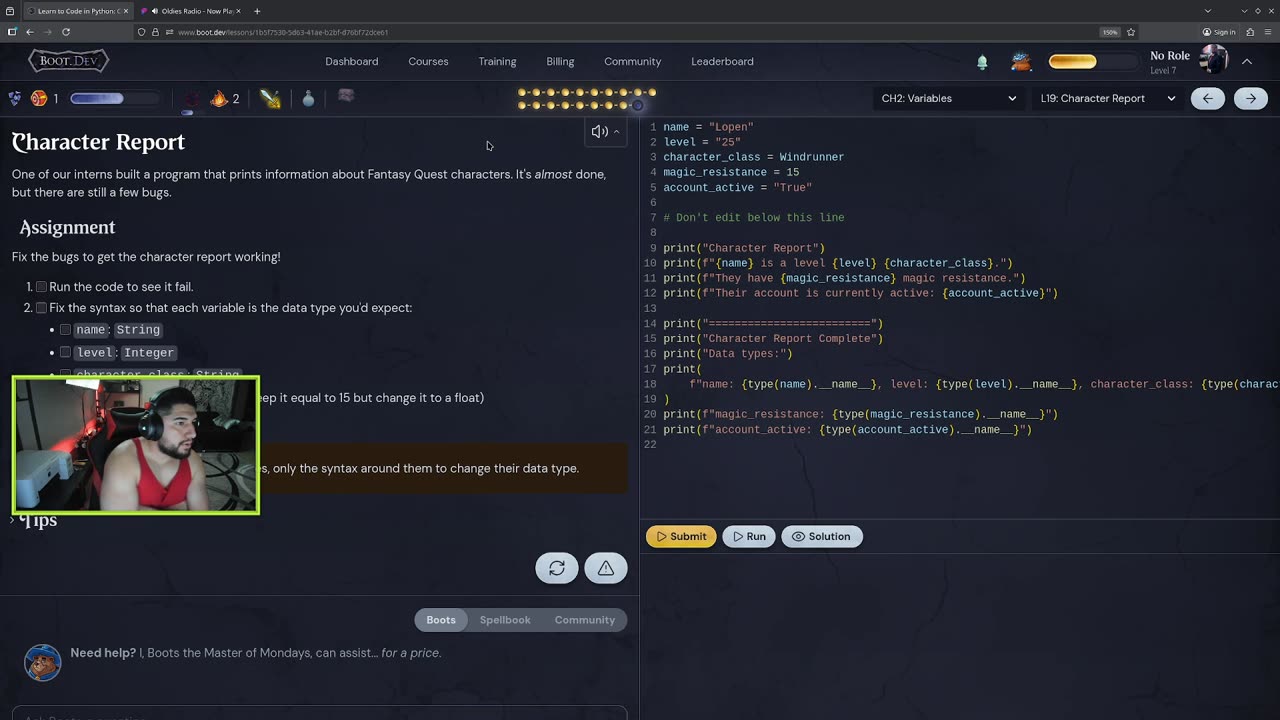The width and height of the screenshot is (1280, 720).
Task: Open the site shield tracking icon
Action: tap(141, 32)
